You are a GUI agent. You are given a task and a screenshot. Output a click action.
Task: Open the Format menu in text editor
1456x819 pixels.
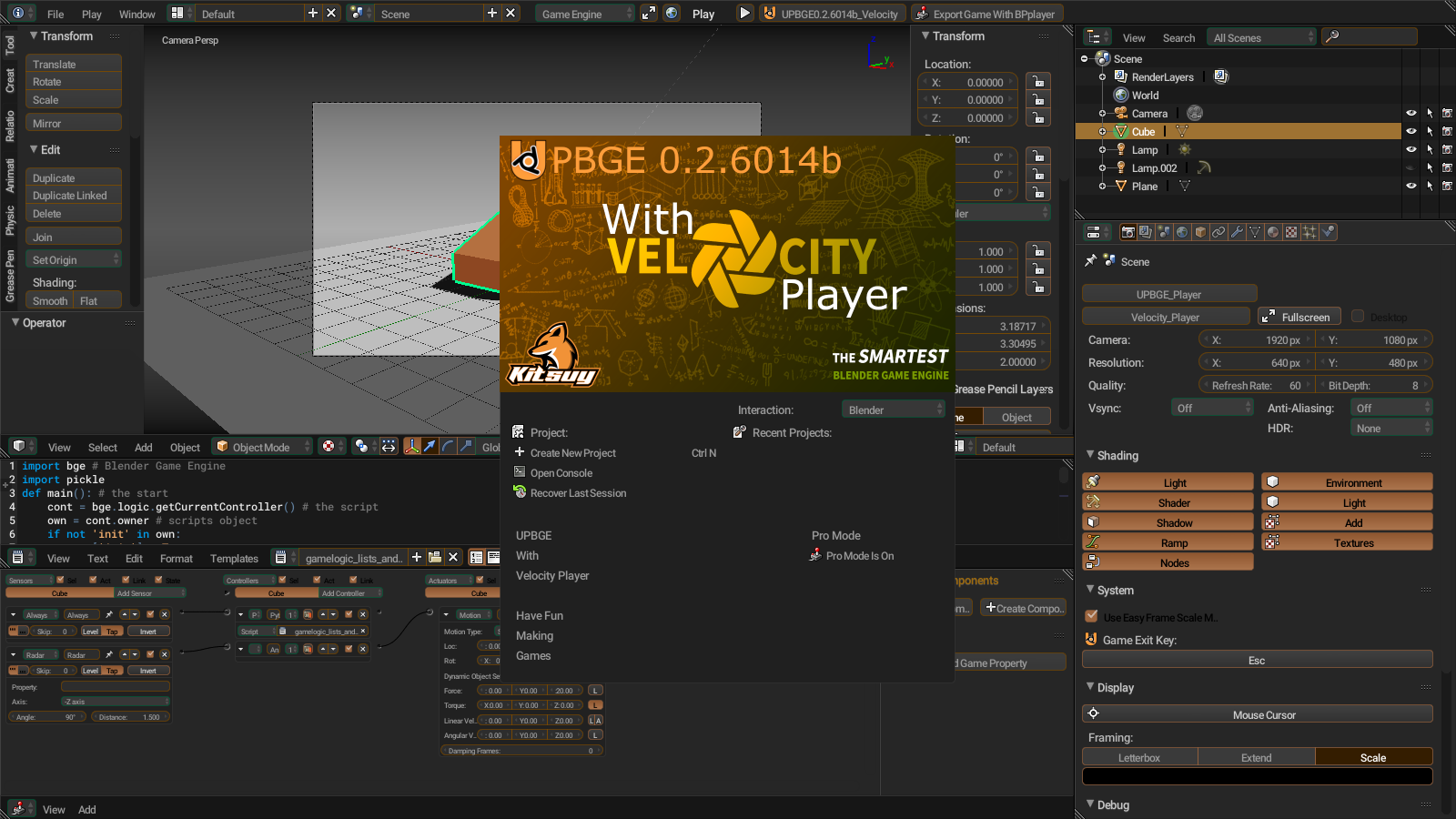(176, 558)
